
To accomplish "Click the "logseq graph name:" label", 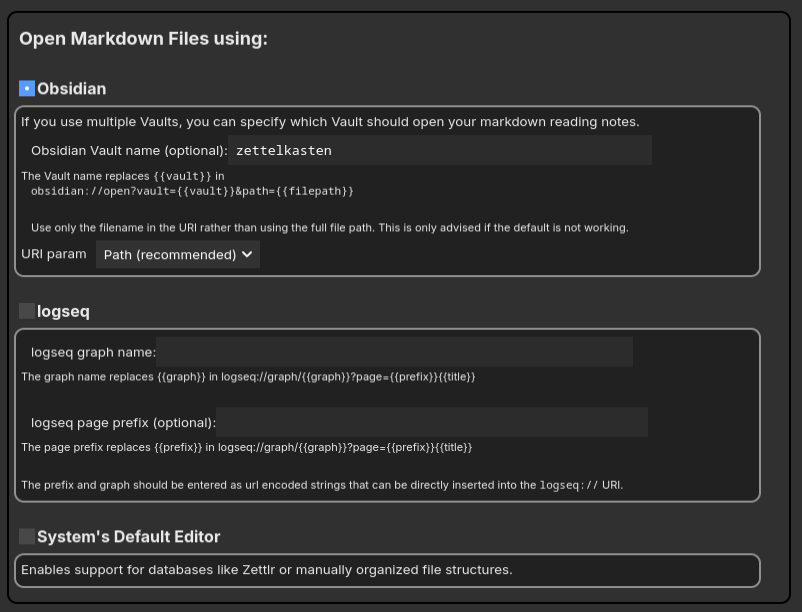I will tap(94, 352).
